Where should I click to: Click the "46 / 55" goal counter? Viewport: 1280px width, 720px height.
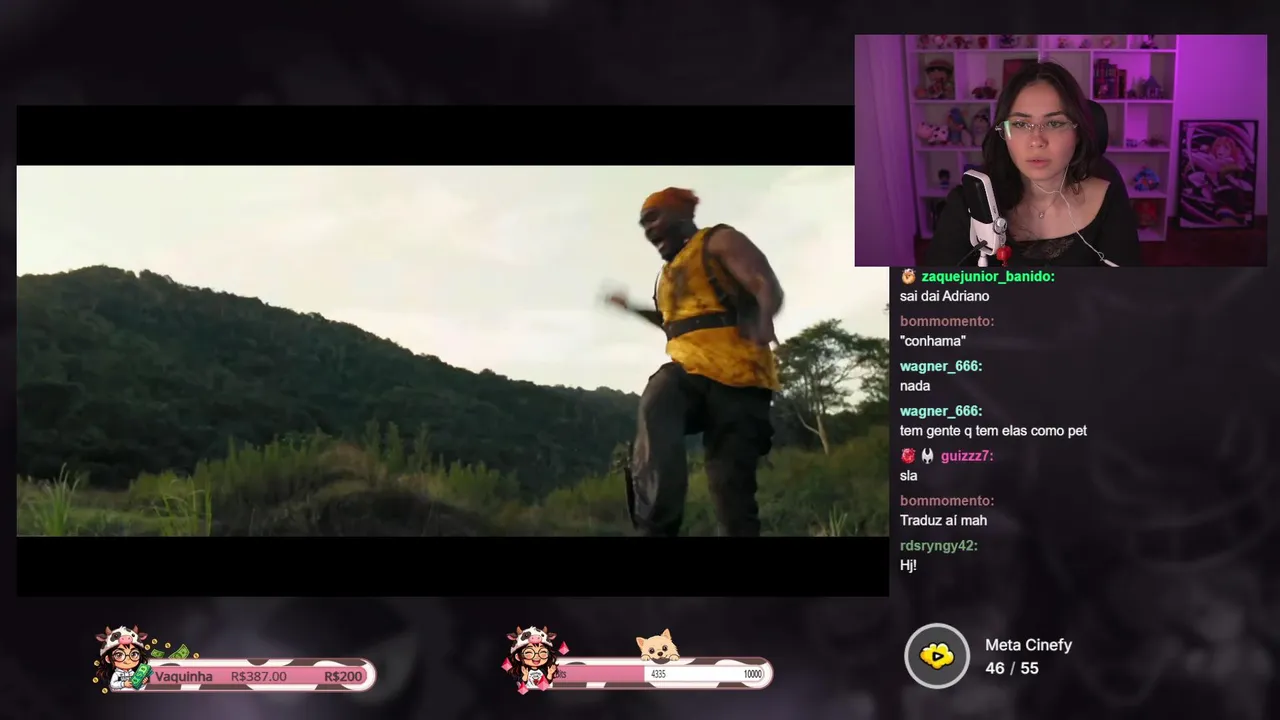click(x=1012, y=668)
